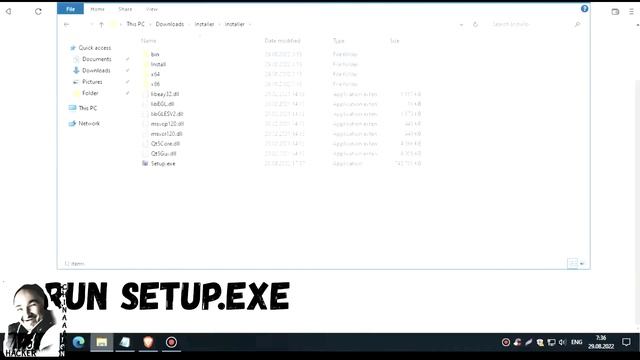
Task: Open address bar history dropdown arrow
Action: tap(461, 24)
